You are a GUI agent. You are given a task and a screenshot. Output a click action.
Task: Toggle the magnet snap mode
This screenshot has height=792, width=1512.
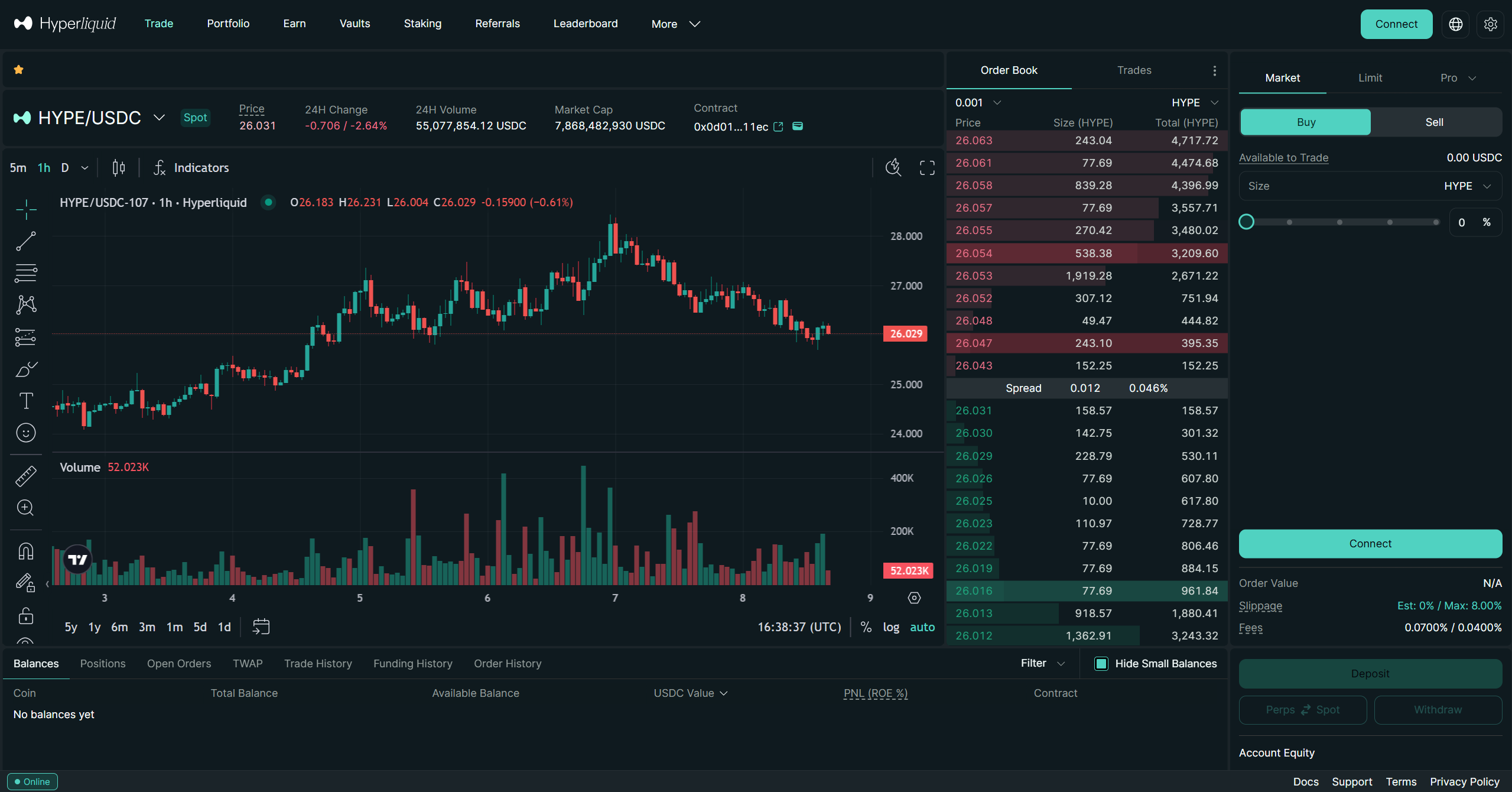pyautogui.click(x=26, y=551)
